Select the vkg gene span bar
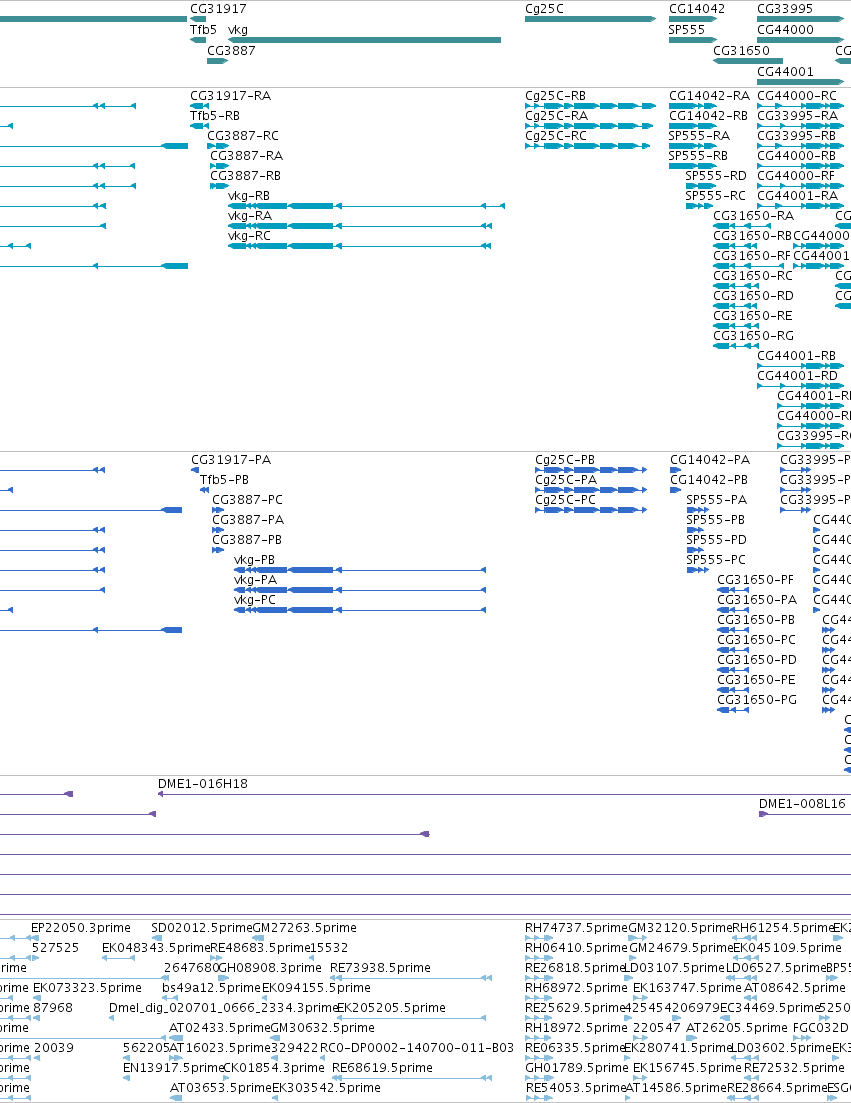The width and height of the screenshot is (851, 1103). (x=364, y=40)
